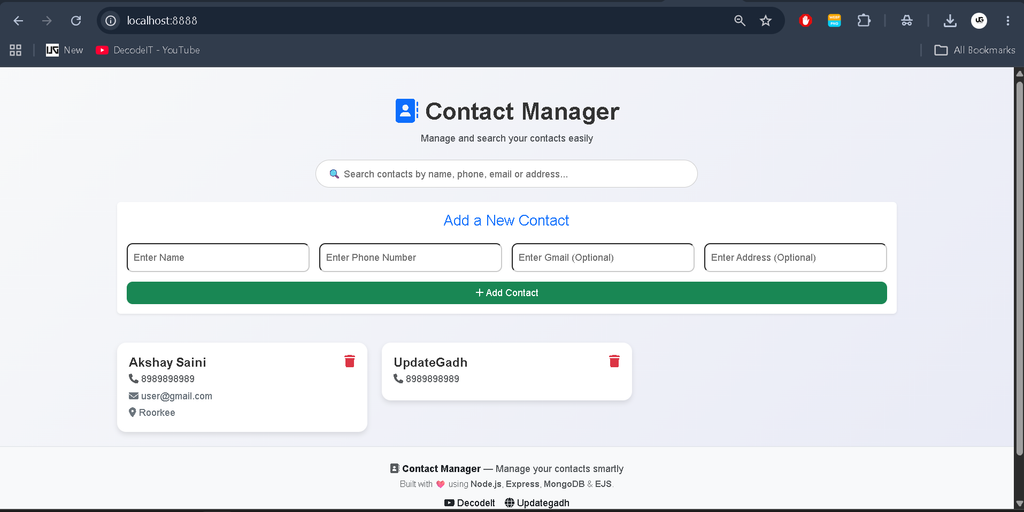Click the page vertical scrollbar thumb
Screen dimensions: 1024x512
1019,268
